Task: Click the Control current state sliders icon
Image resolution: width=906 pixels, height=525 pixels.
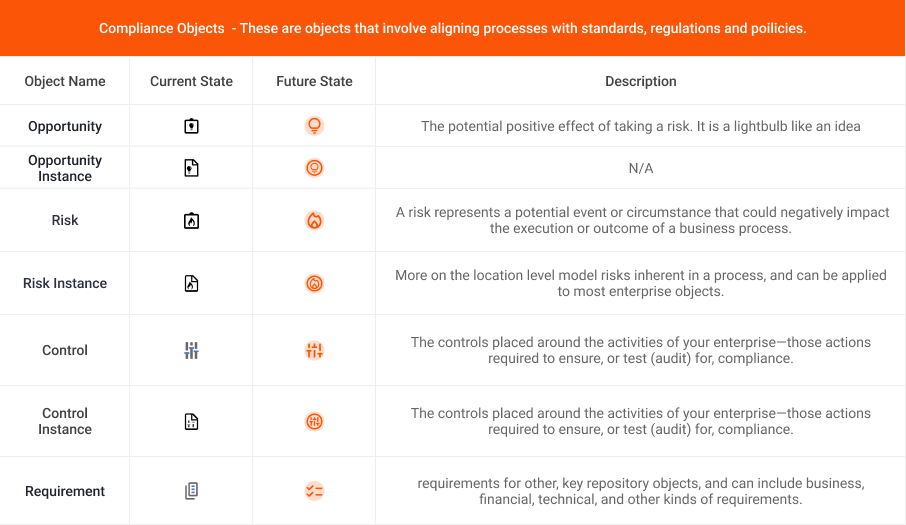Action: (191, 350)
